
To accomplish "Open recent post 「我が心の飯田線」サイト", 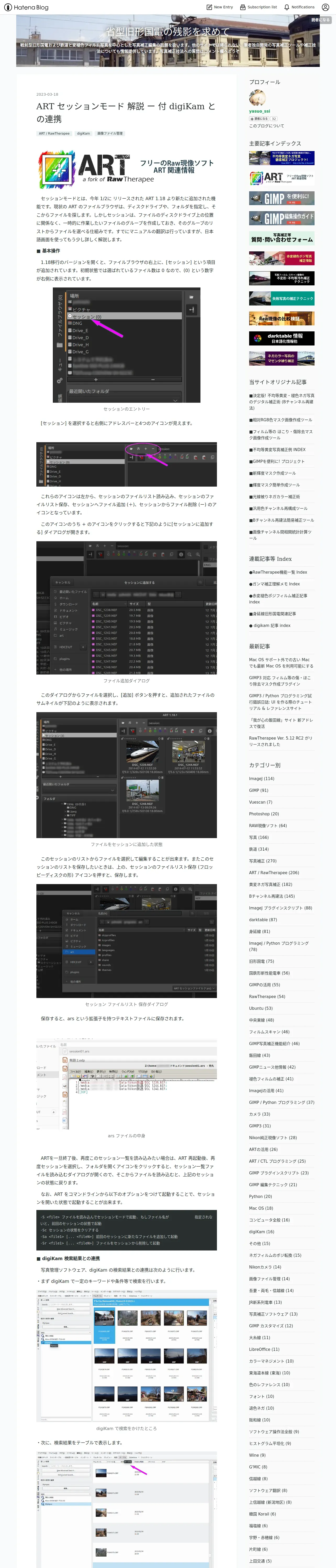I will point(281,723).
